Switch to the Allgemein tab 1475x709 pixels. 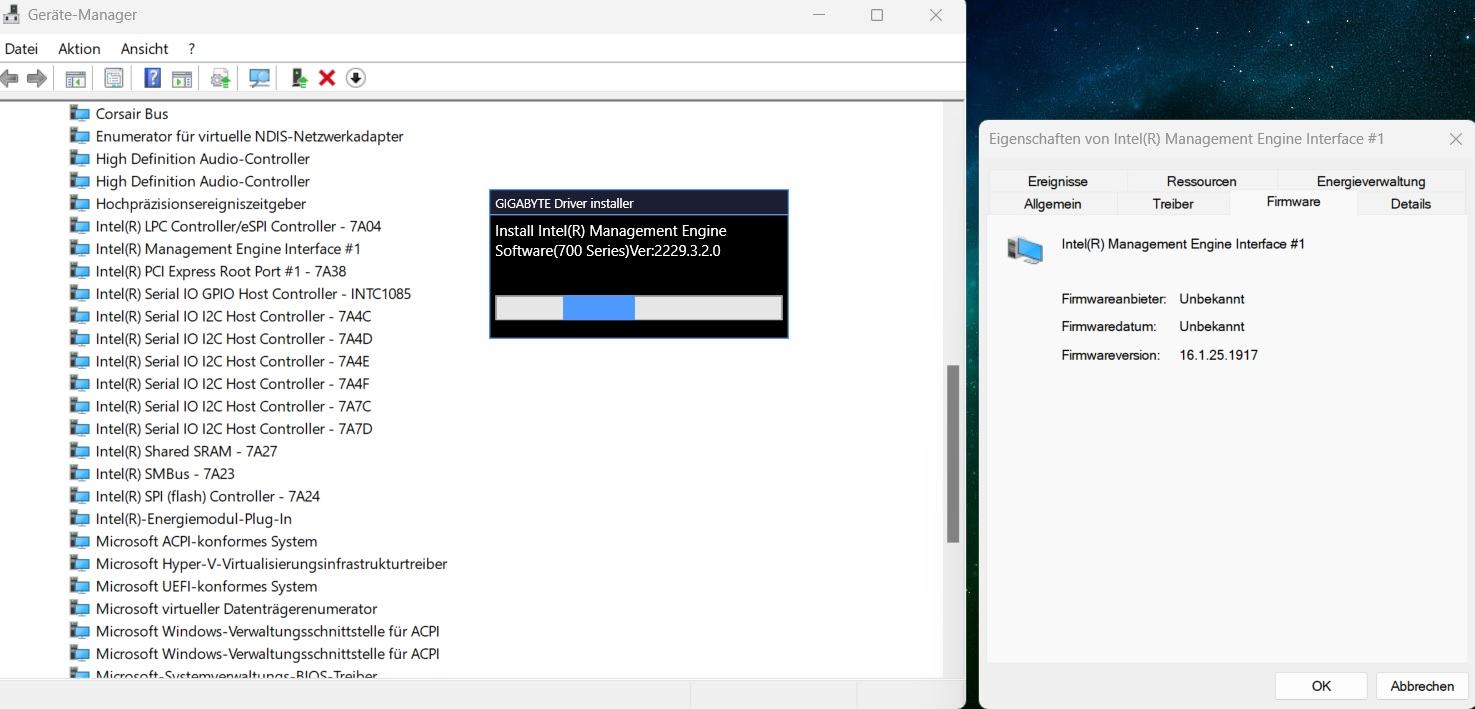coord(1052,204)
